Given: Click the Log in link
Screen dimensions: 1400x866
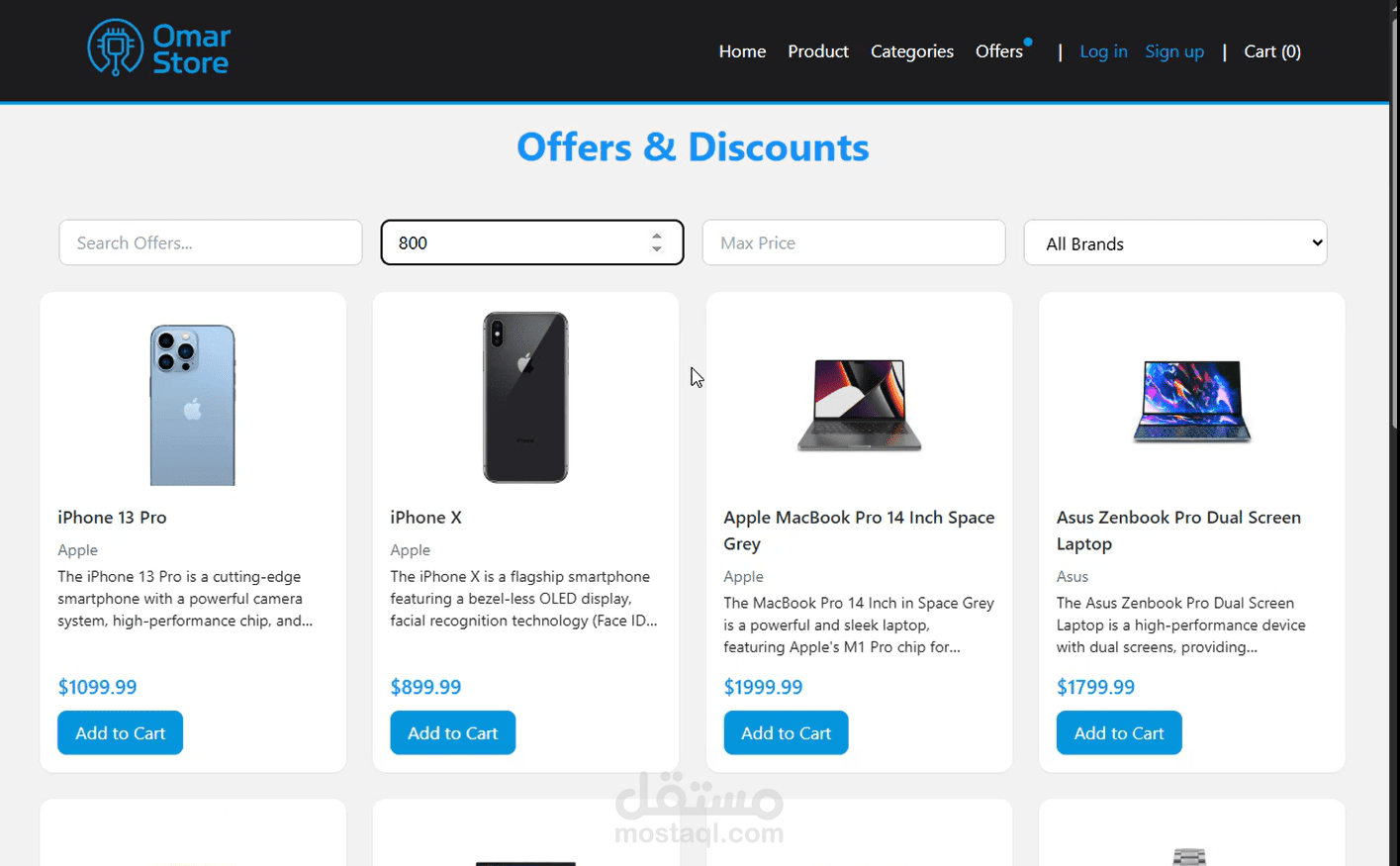Looking at the screenshot, I should click(1103, 50).
